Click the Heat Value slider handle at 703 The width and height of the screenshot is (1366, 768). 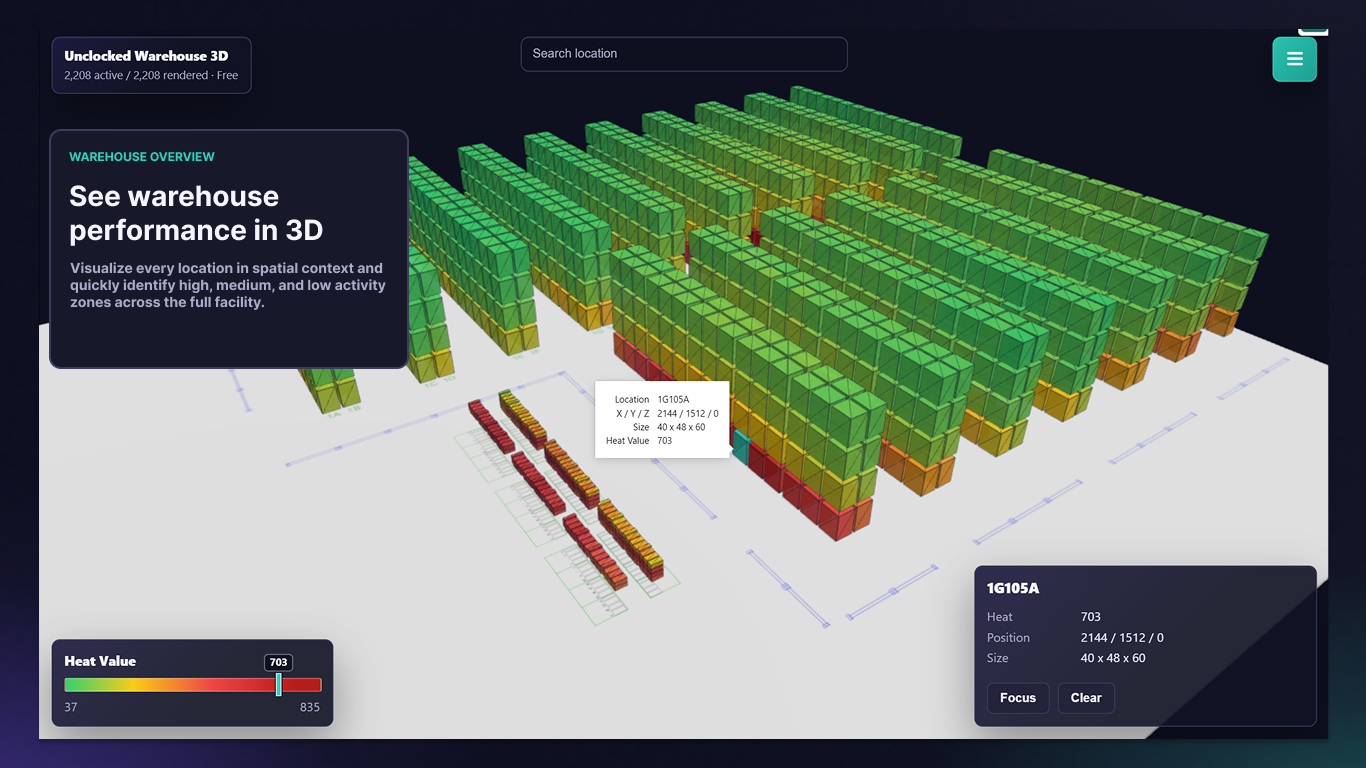[x=279, y=685]
